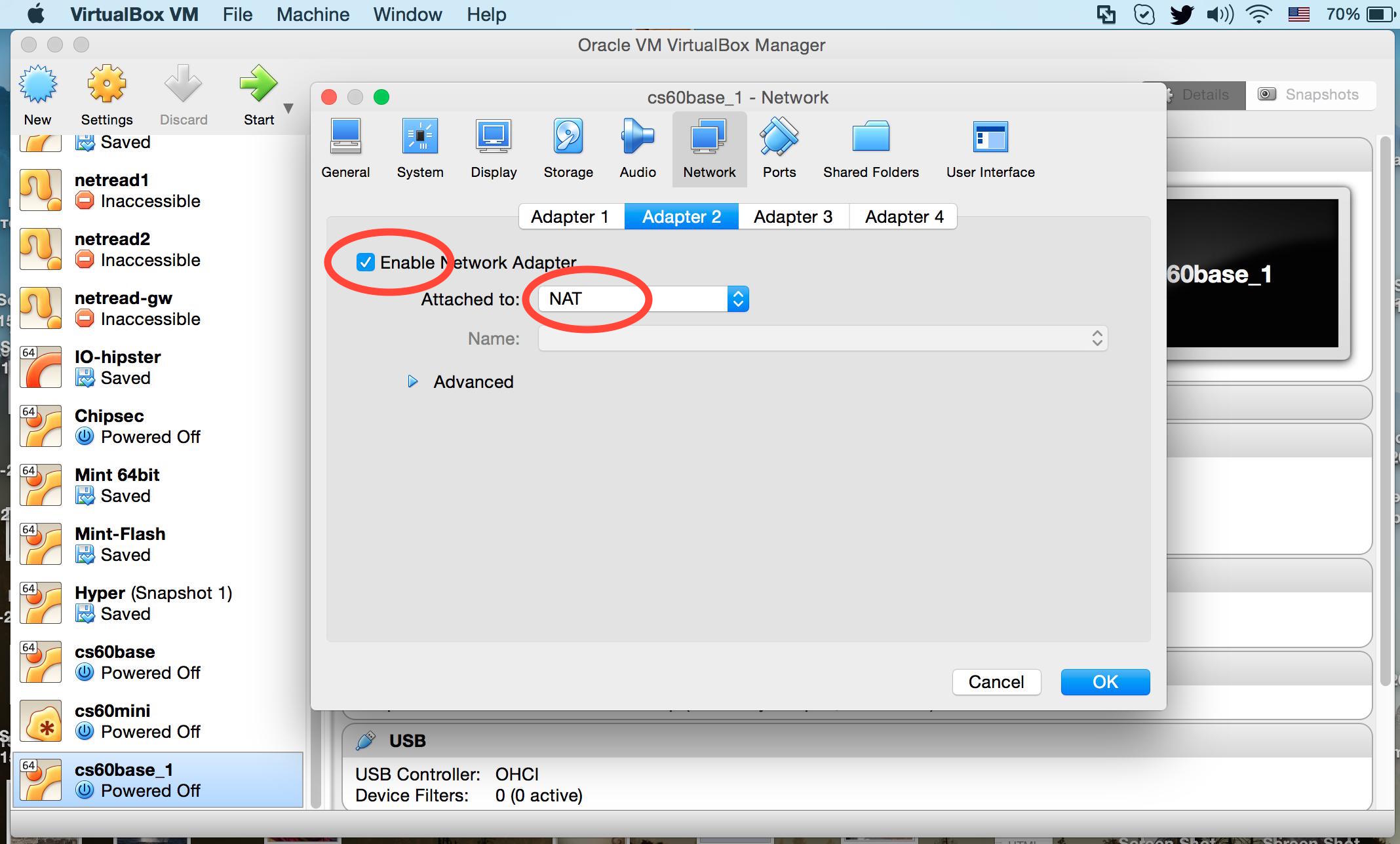Open the User Interface settings section
The width and height of the screenshot is (1400, 844).
tap(990, 149)
